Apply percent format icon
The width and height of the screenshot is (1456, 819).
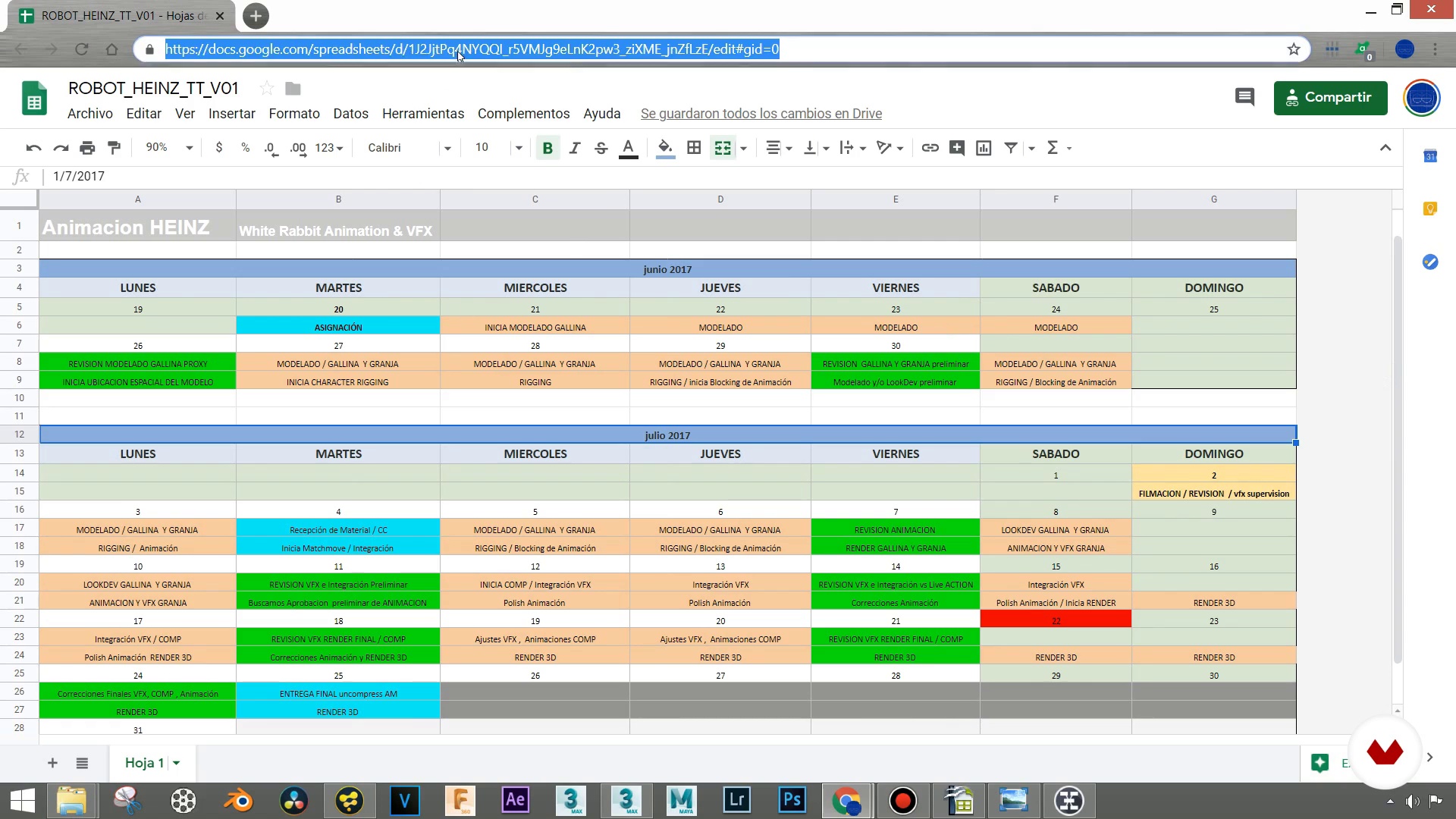pos(245,148)
